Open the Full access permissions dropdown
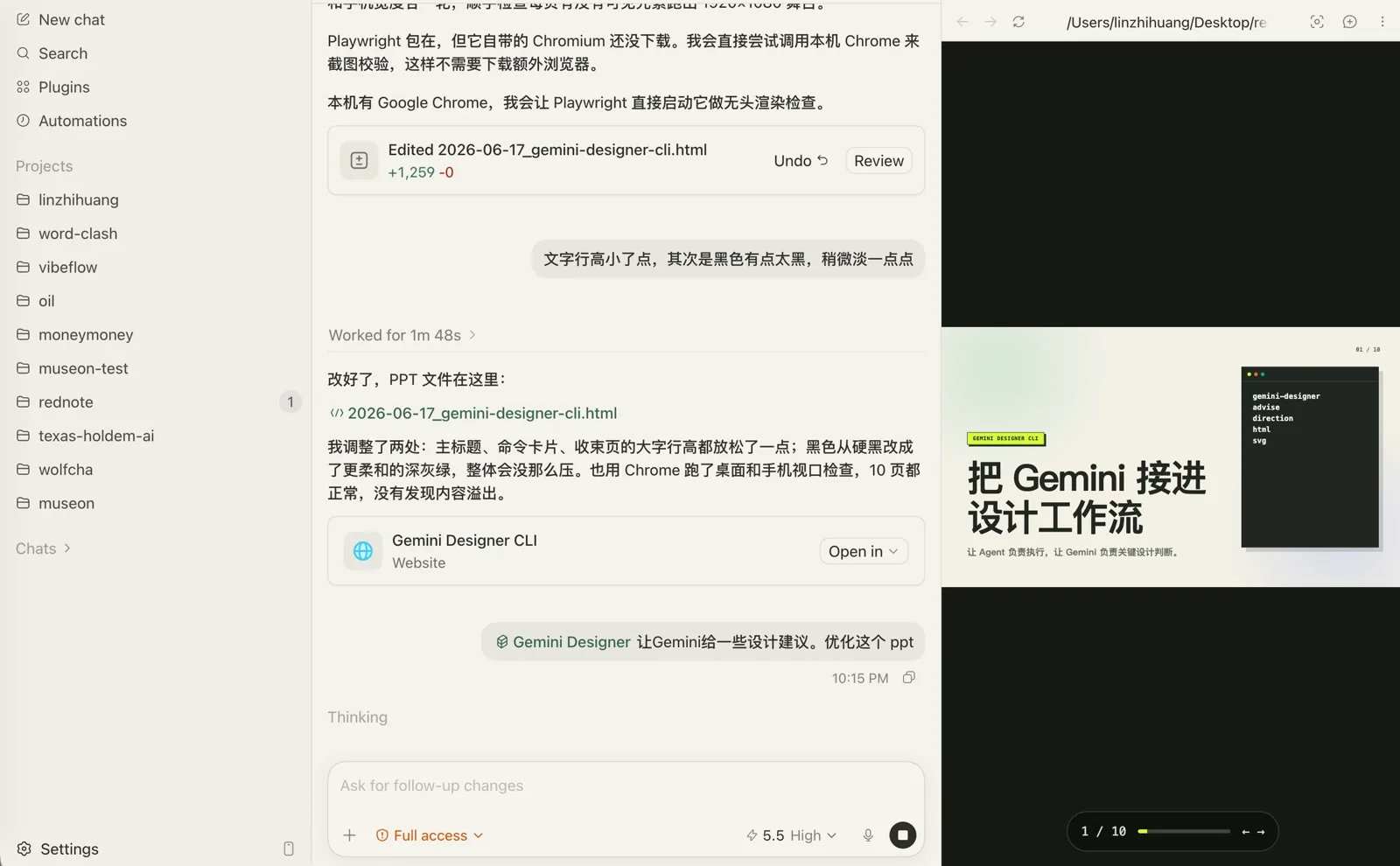Screen dimensions: 1400x866 point(429,835)
